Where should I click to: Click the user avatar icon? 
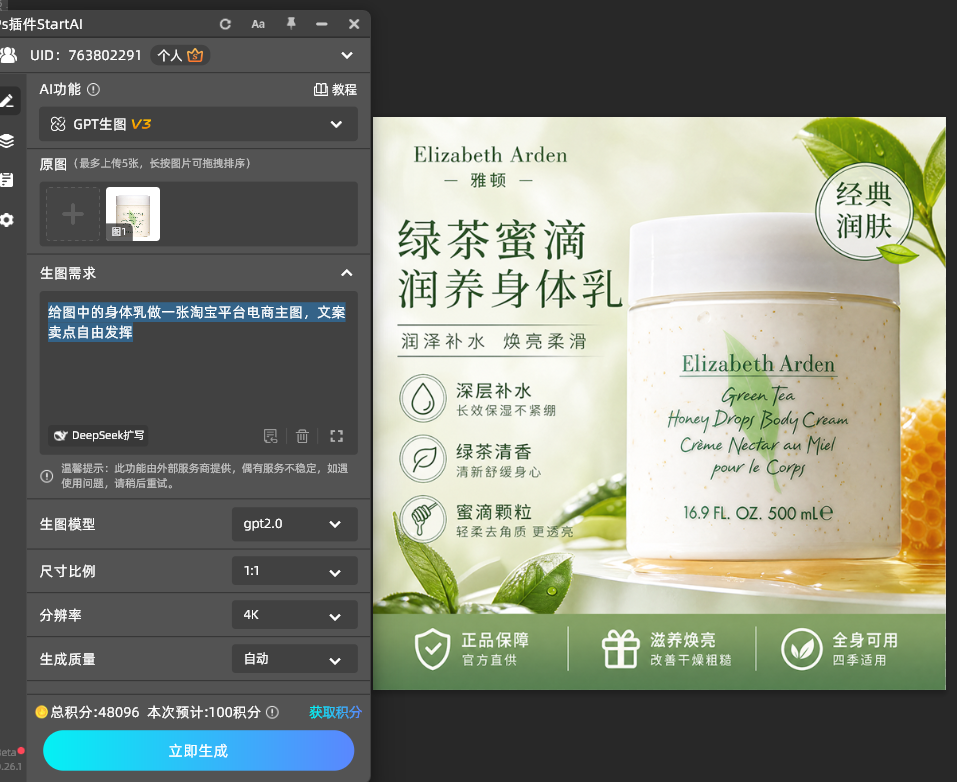click(8, 56)
